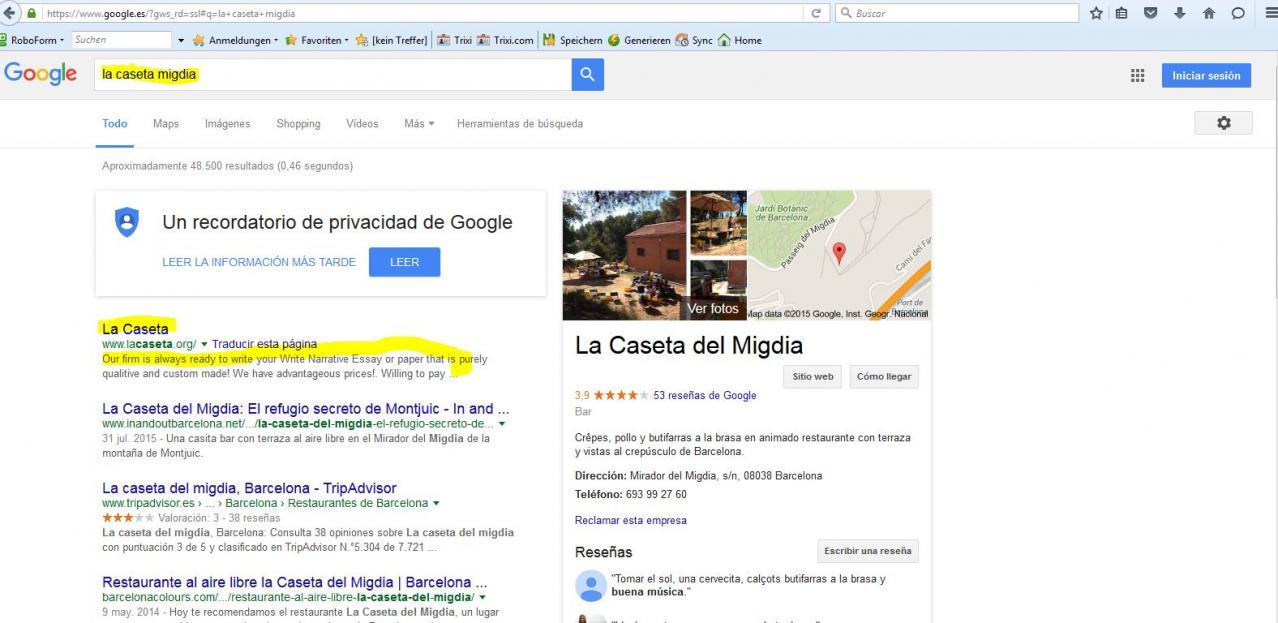Open dropdown arrow of inandoutbarcelona.net result
Image resolution: width=1278 pixels, height=623 pixels.
501,424
